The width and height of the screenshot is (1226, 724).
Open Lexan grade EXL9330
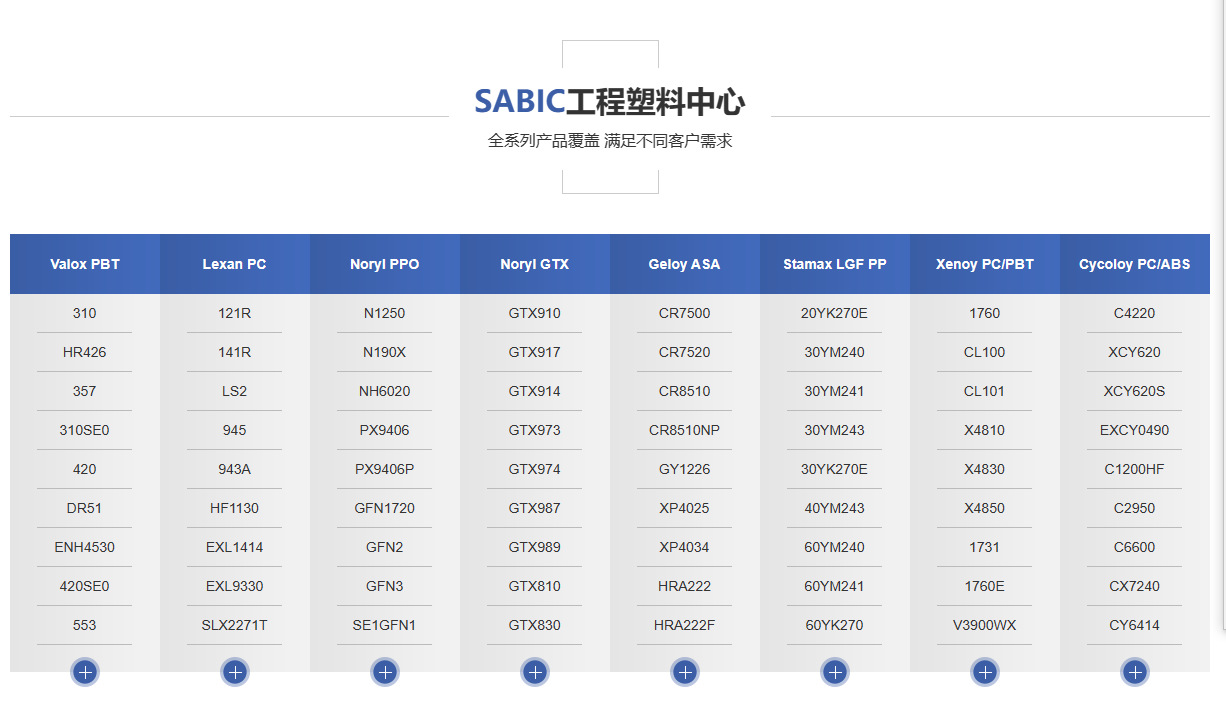(x=235, y=586)
